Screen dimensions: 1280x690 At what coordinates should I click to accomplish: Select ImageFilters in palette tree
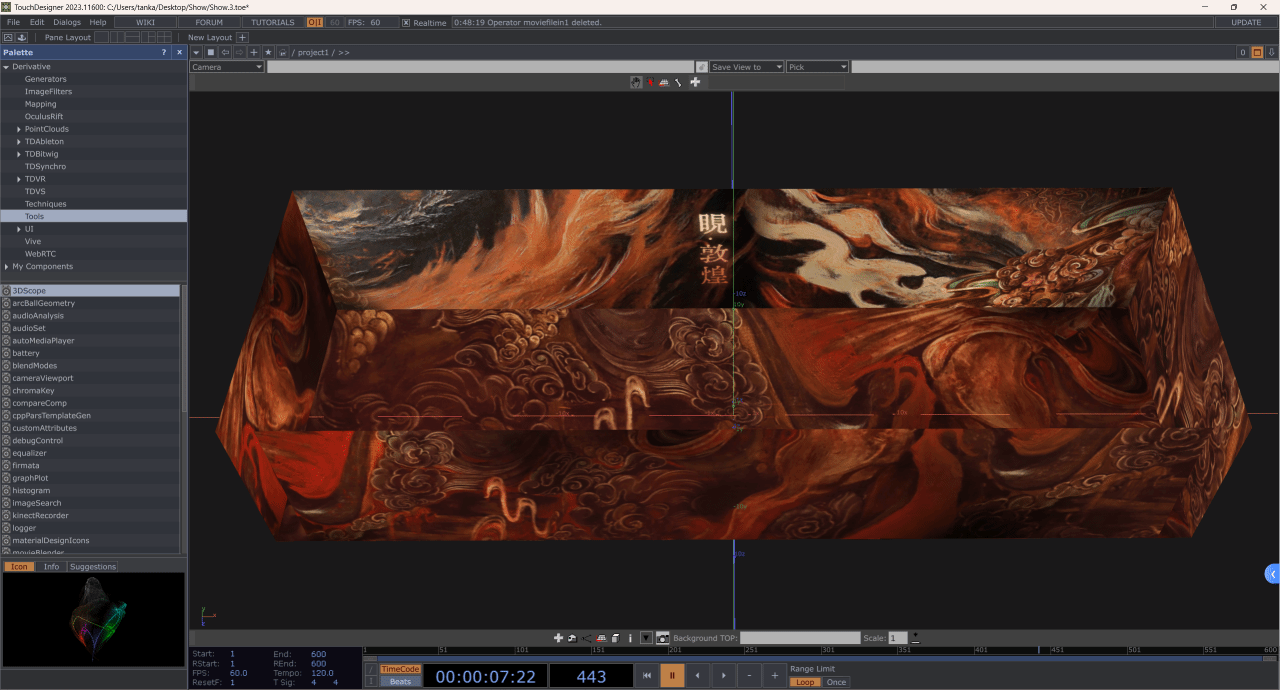[x=48, y=91]
